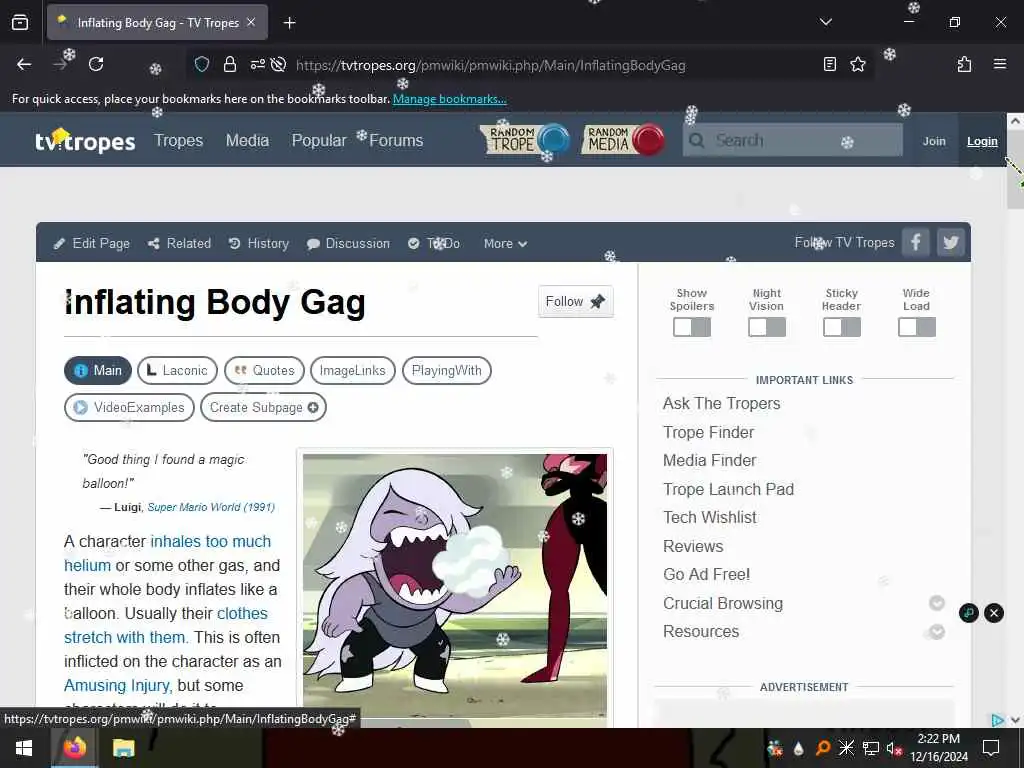1024x768 pixels.
Task: Open the Discussion page
Action: pyautogui.click(x=348, y=243)
